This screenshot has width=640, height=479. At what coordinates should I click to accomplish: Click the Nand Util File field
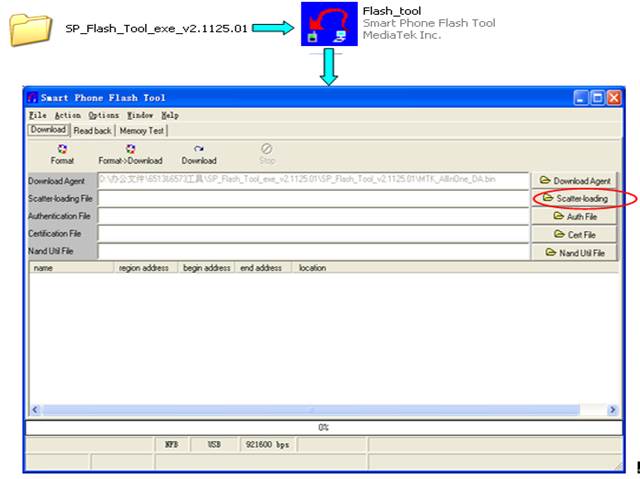[x=313, y=251]
